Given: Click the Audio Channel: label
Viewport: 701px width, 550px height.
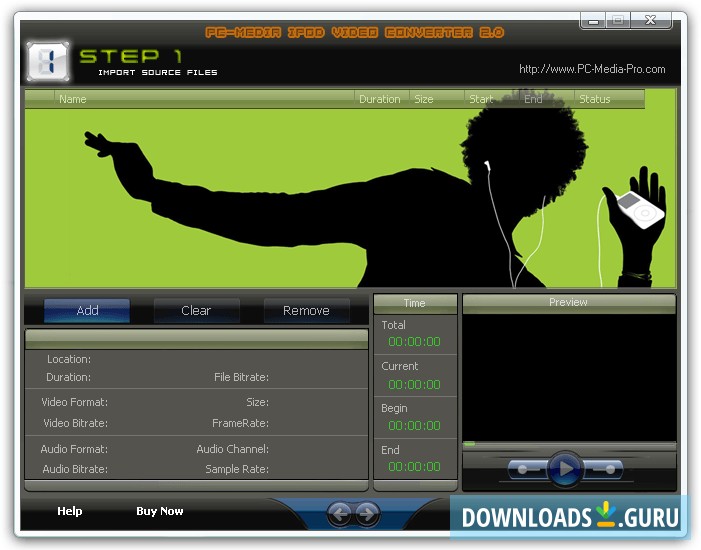Looking at the screenshot, I should coord(232,449).
